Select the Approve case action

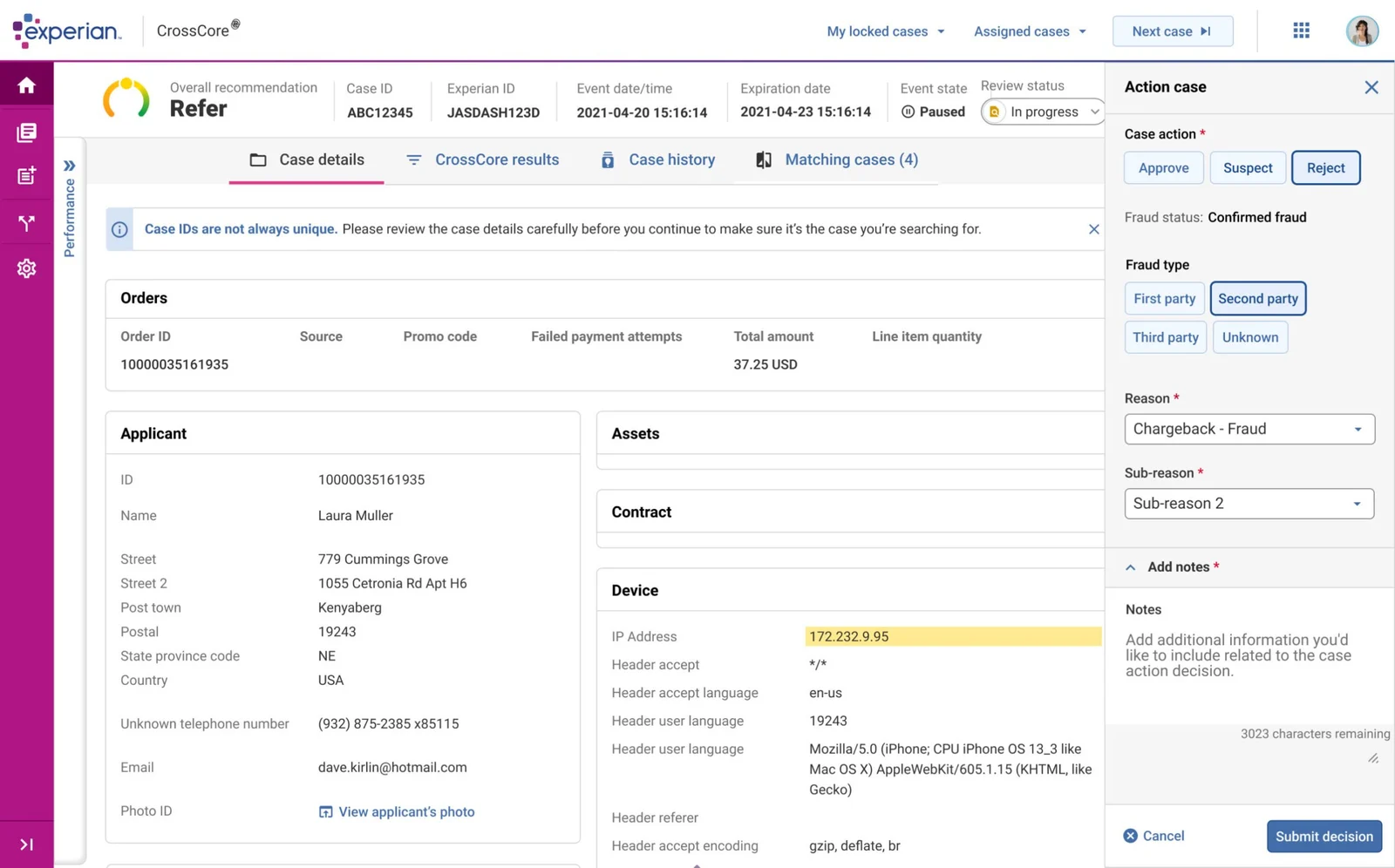pyautogui.click(x=1164, y=167)
